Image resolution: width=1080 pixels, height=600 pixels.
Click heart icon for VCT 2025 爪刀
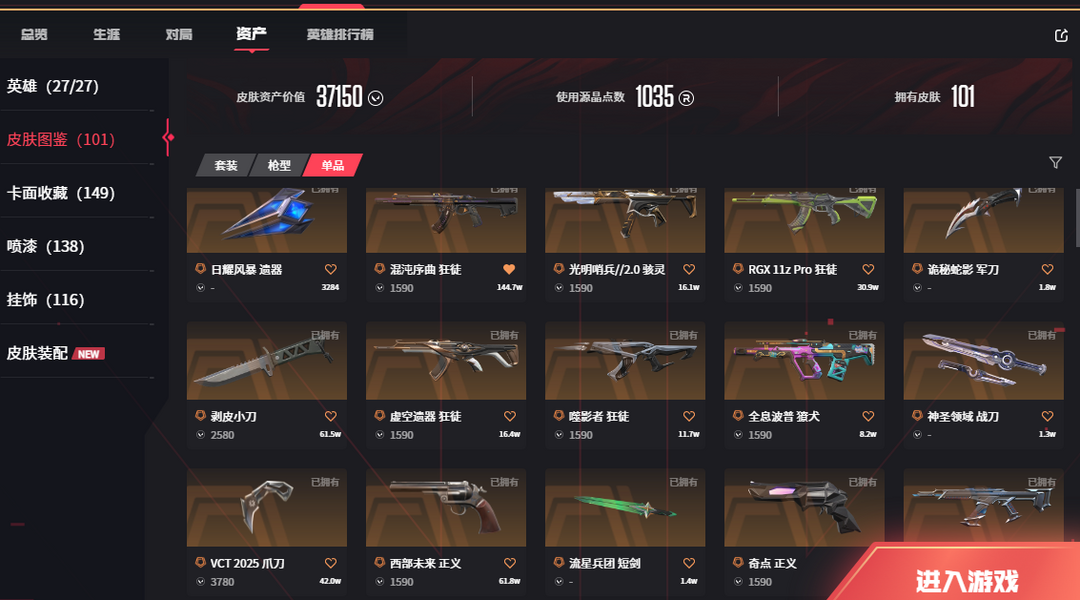coord(331,563)
